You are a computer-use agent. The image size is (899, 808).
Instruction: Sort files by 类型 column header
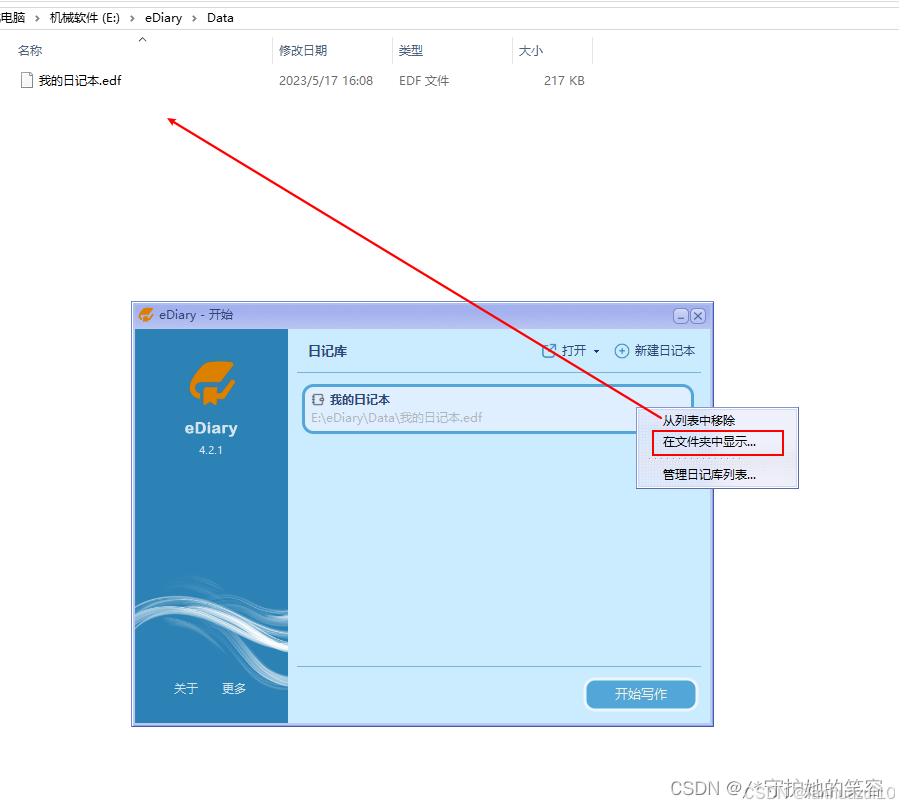coord(411,50)
